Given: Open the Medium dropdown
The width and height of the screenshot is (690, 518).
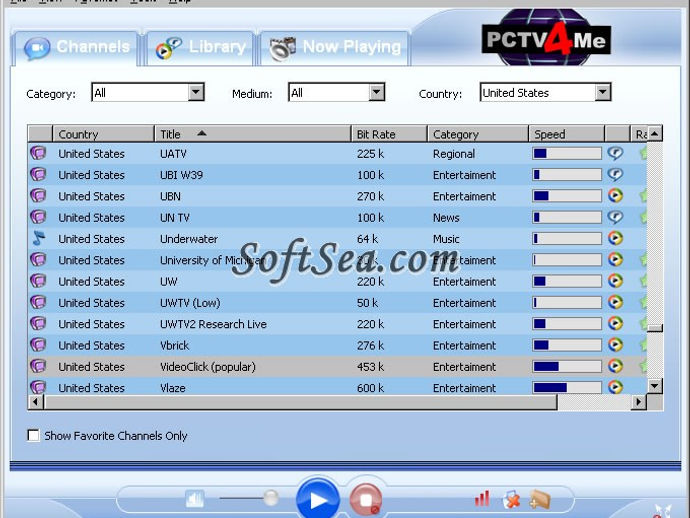Looking at the screenshot, I should (x=337, y=92).
